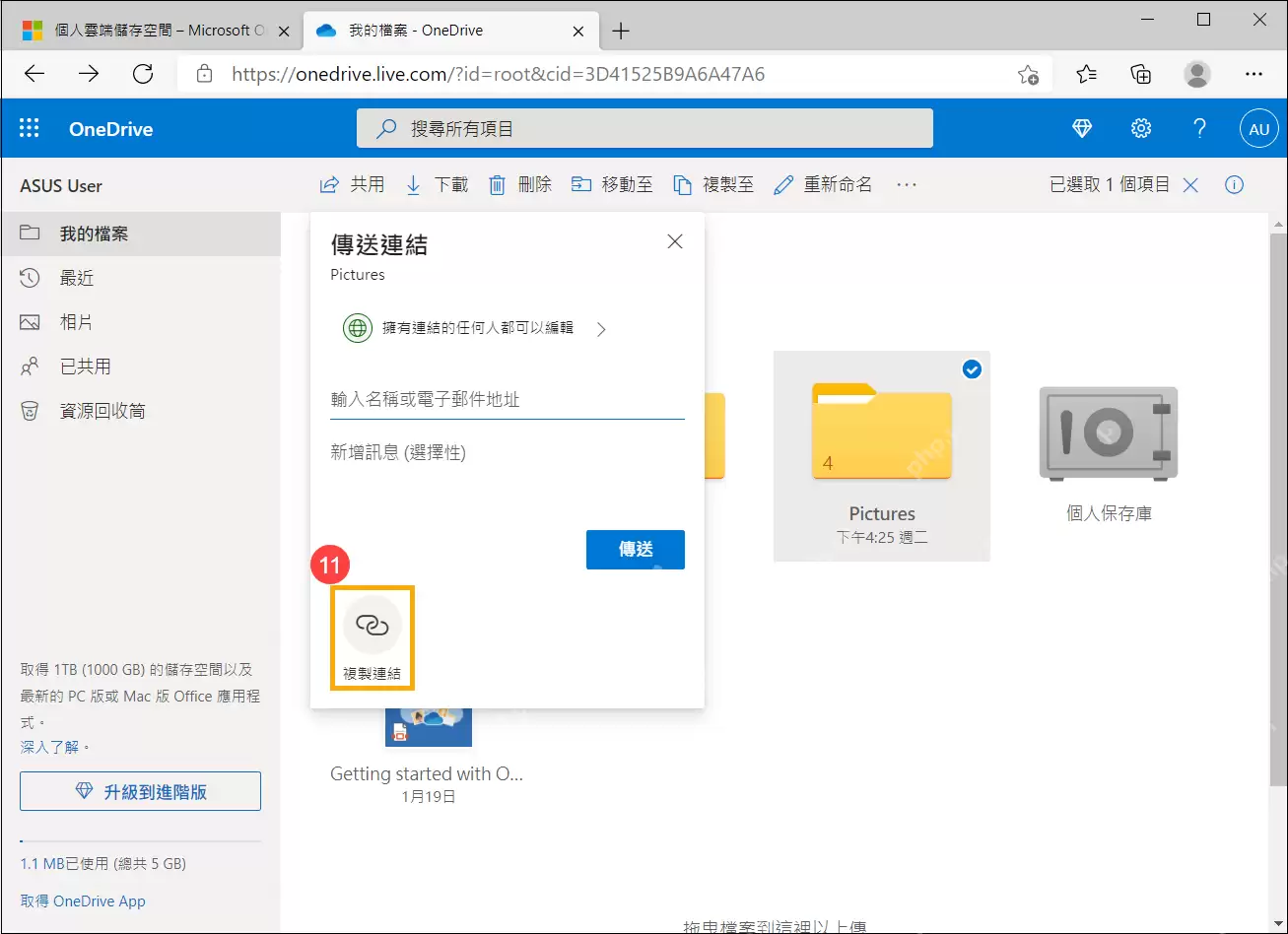This screenshot has height=934, width=1288.
Task: Click 重新命名 in the command bar
Action: [823, 184]
